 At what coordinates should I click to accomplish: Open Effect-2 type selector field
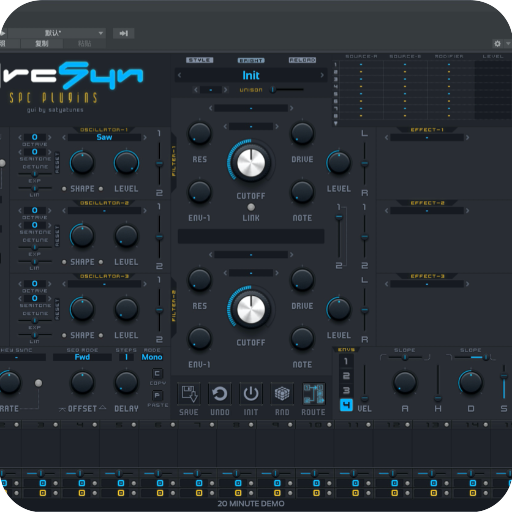(x=427, y=211)
